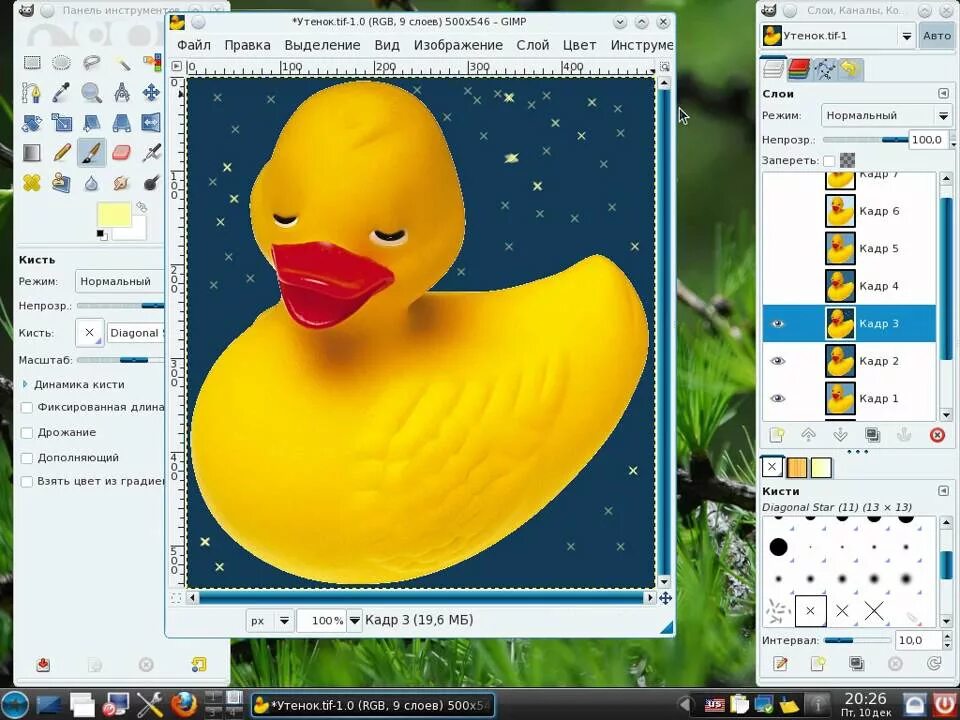
Task: Open the zoom percentage dropdown
Action: tap(354, 620)
